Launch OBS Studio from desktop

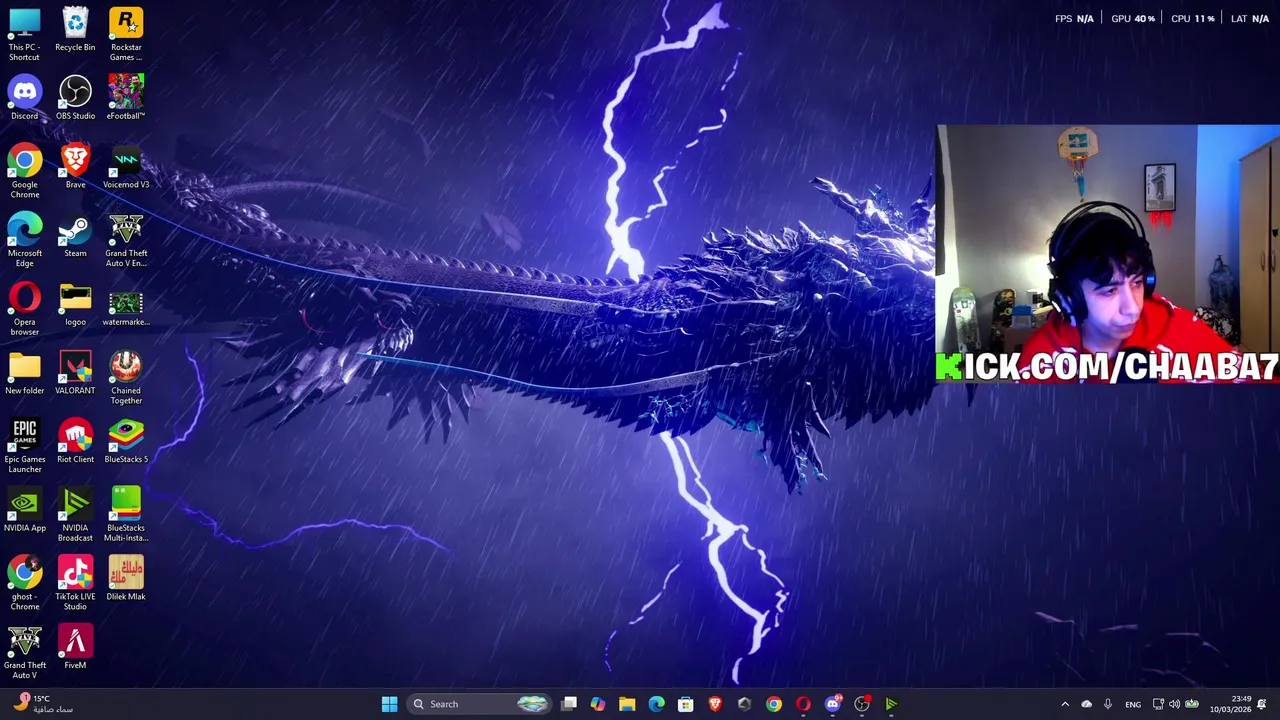click(x=75, y=98)
